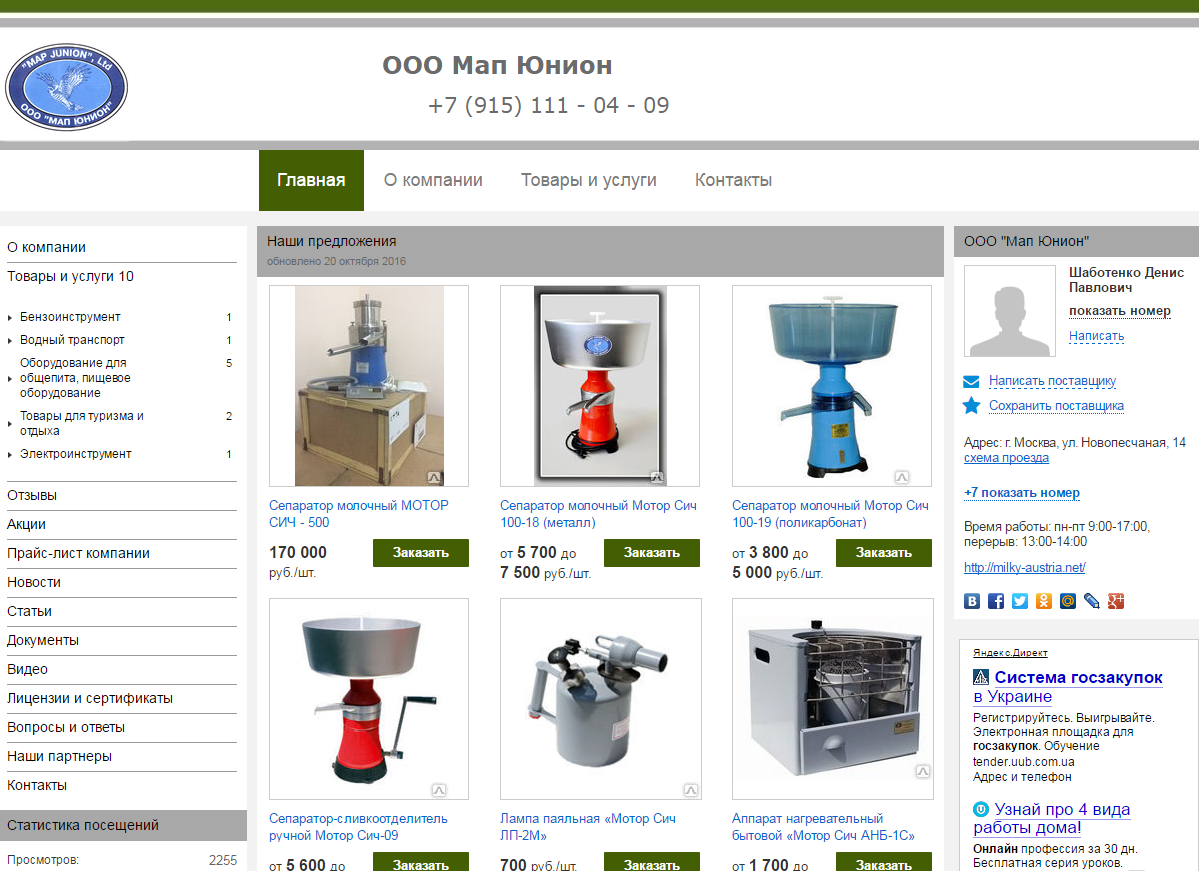Share via the Mail.ru @ icon
The height and width of the screenshot is (871, 1199).
1068,601
